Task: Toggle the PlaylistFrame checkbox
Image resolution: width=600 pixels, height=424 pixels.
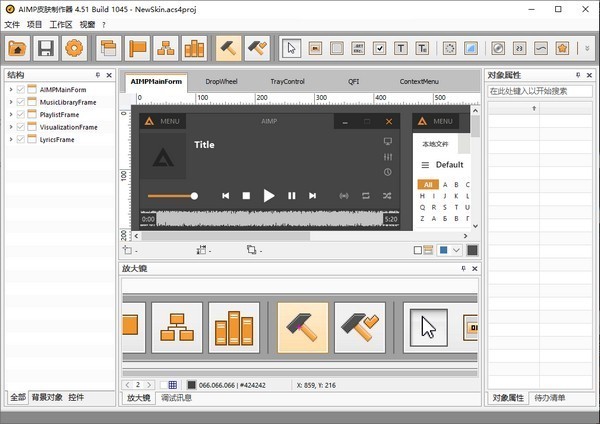Action: [x=21, y=114]
